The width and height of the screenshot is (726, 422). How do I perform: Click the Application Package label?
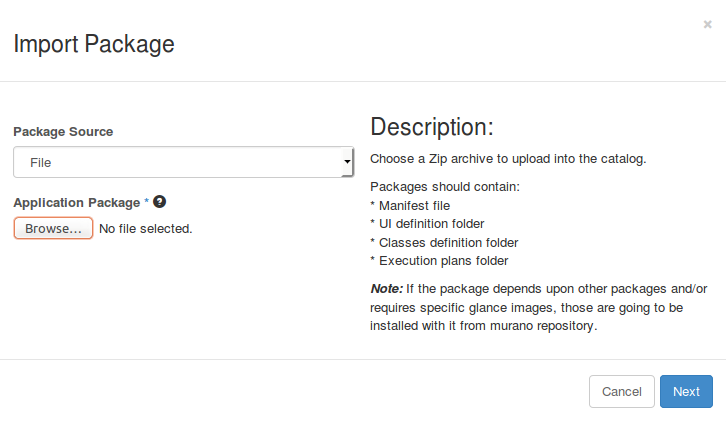pos(77,203)
